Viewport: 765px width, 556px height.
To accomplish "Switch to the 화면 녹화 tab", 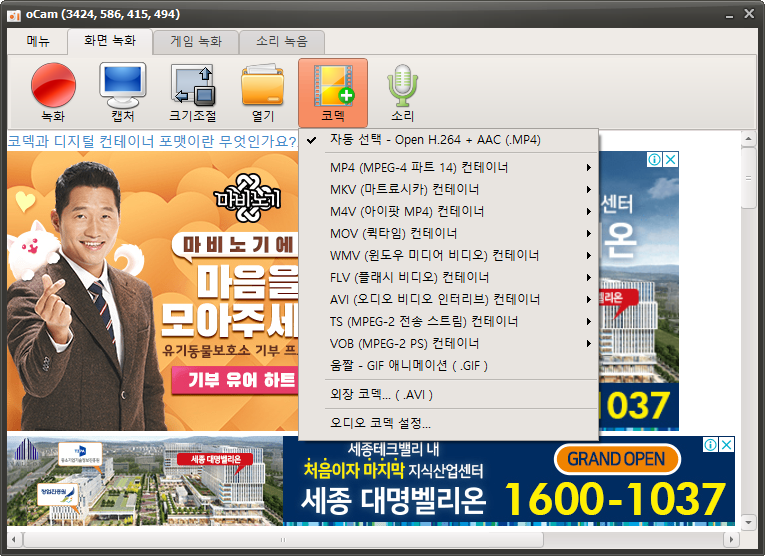I will [x=110, y=40].
